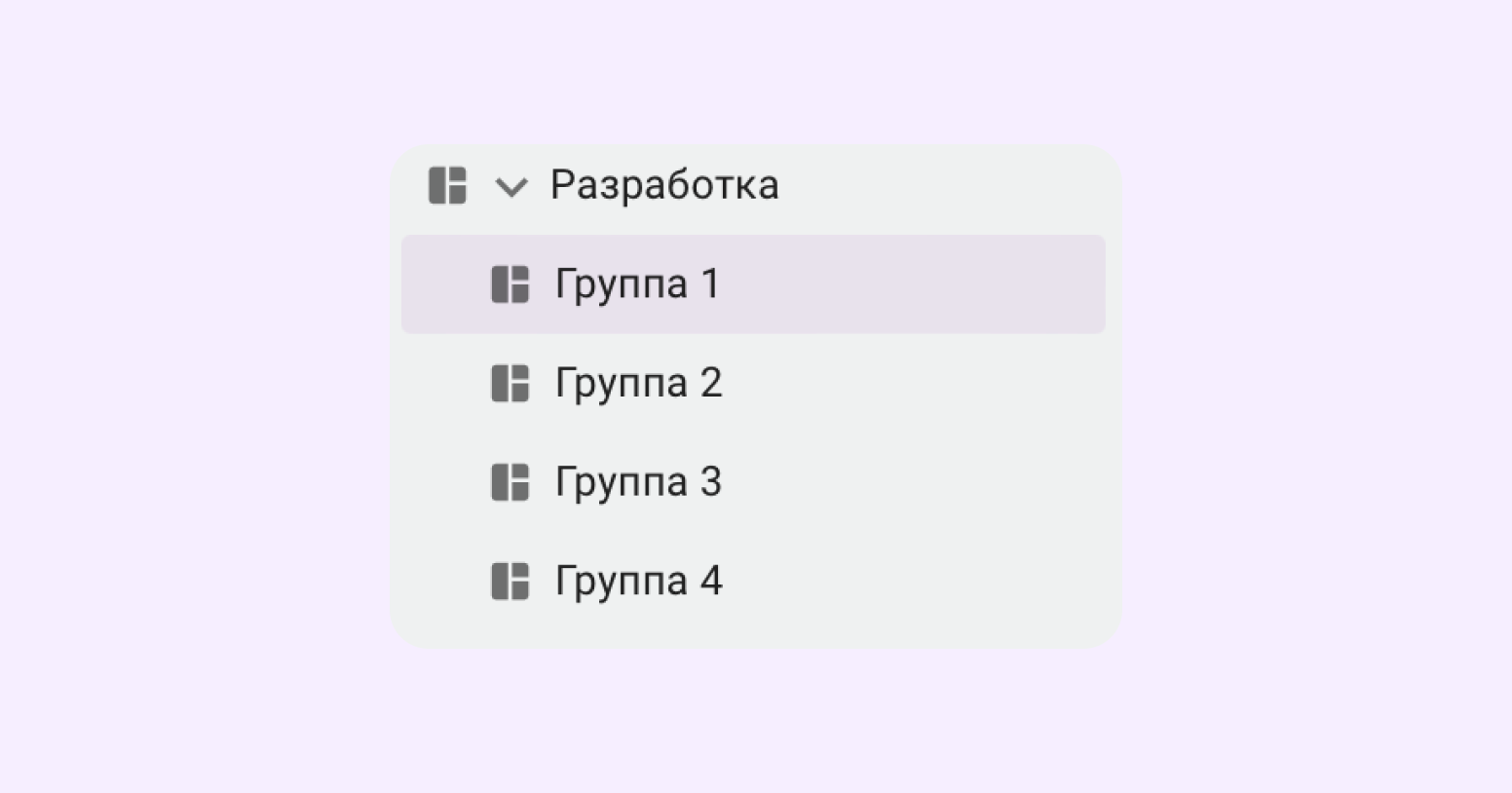Click the layout icon next to "Группа 4"
The image size is (1512, 793).
(x=510, y=582)
